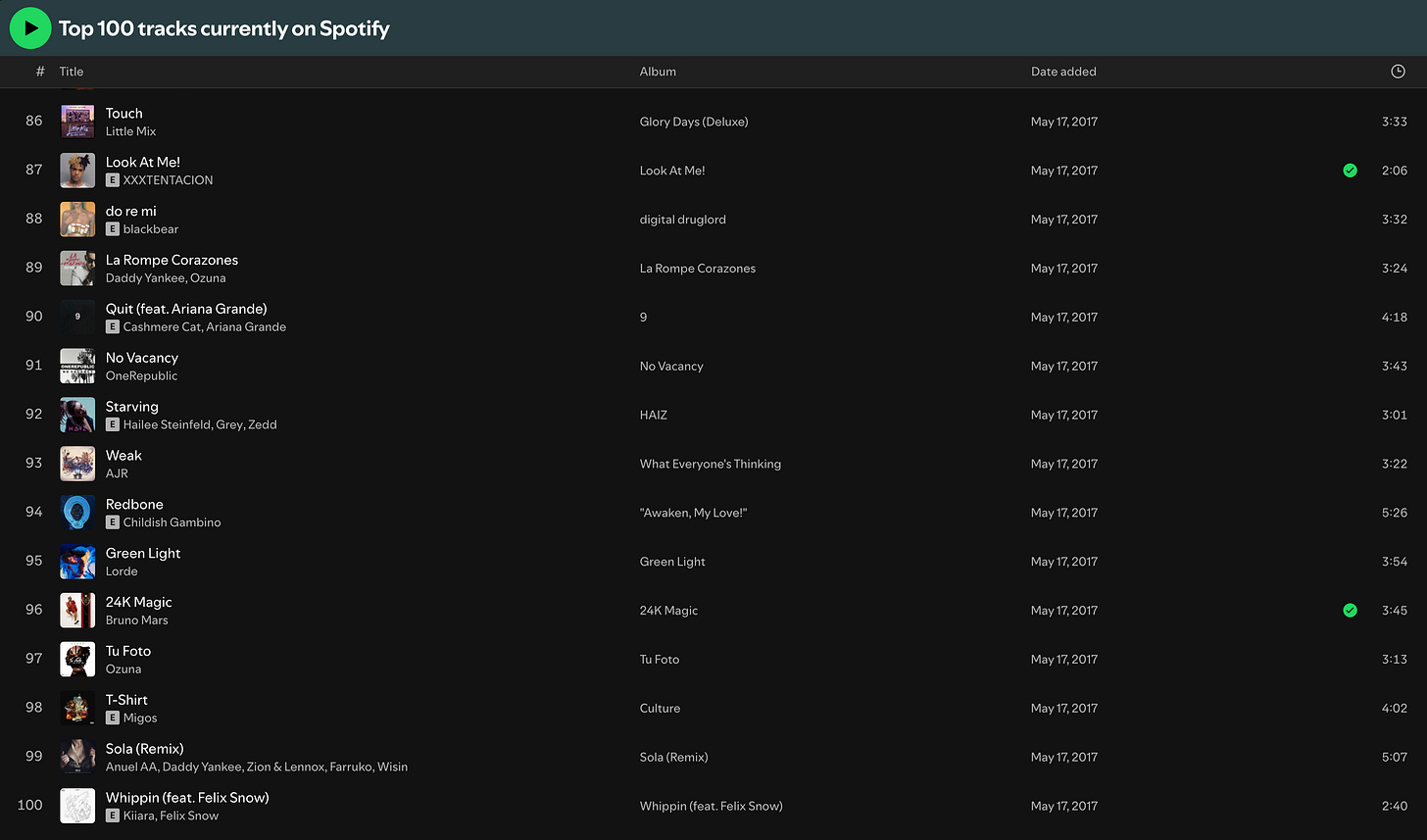The image size is (1427, 840).
Task: Click the explicit badge beside blackbear
Action: coord(113,229)
